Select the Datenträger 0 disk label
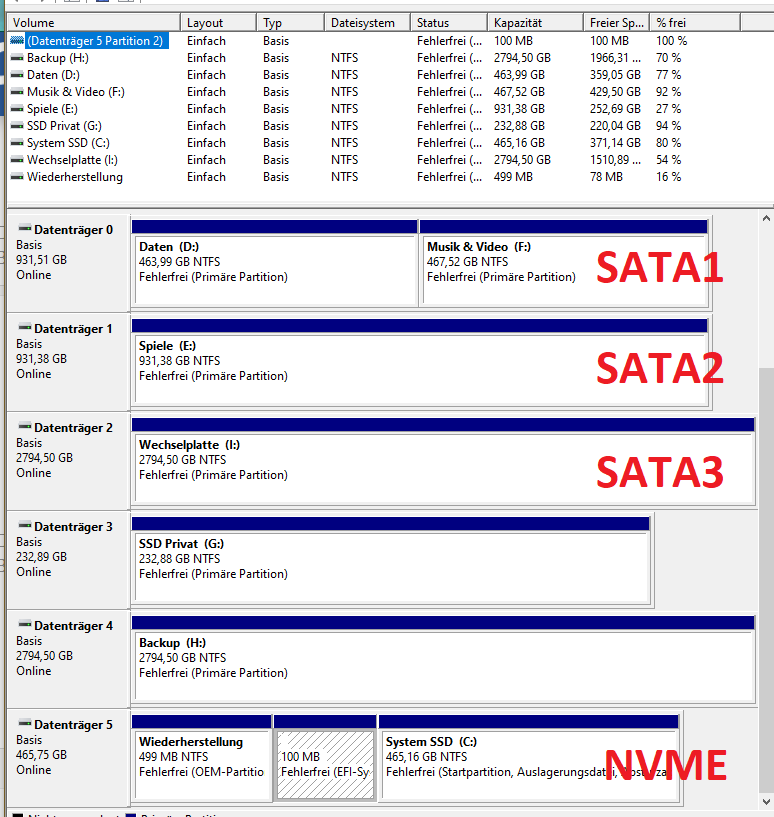This screenshot has height=817, width=774. (73, 230)
